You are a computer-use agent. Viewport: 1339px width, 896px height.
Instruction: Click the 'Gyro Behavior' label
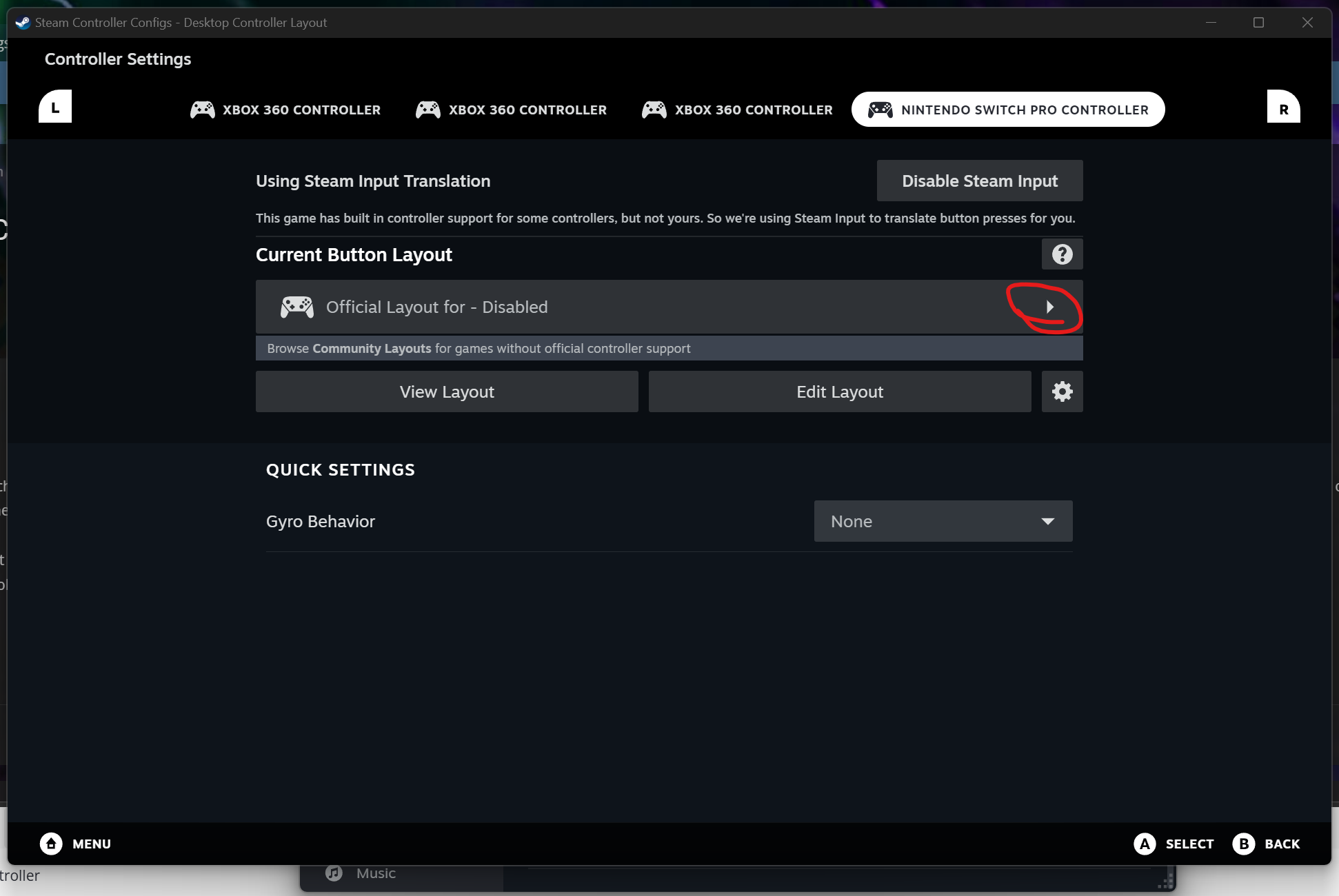(321, 521)
